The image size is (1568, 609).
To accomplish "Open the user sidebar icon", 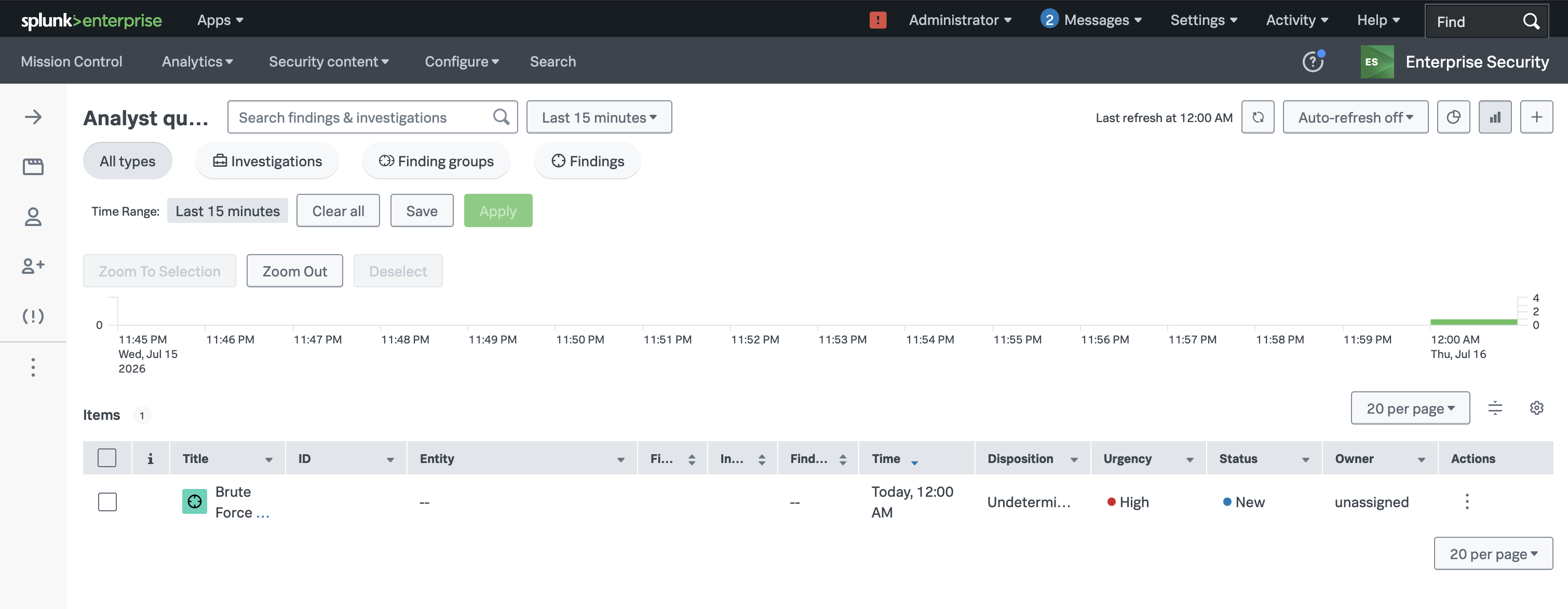I will point(33,217).
